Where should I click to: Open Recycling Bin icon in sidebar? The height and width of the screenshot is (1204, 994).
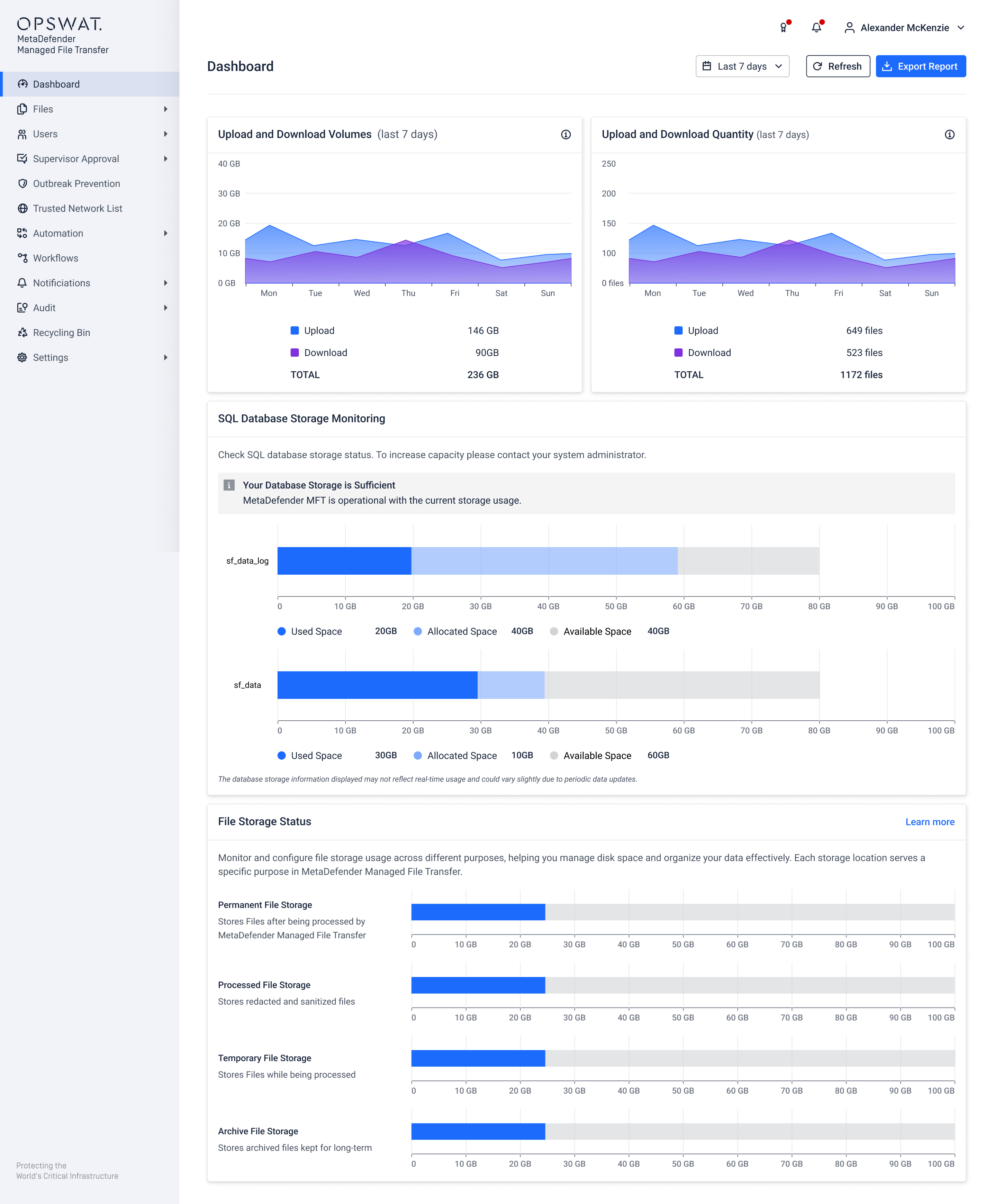point(22,332)
